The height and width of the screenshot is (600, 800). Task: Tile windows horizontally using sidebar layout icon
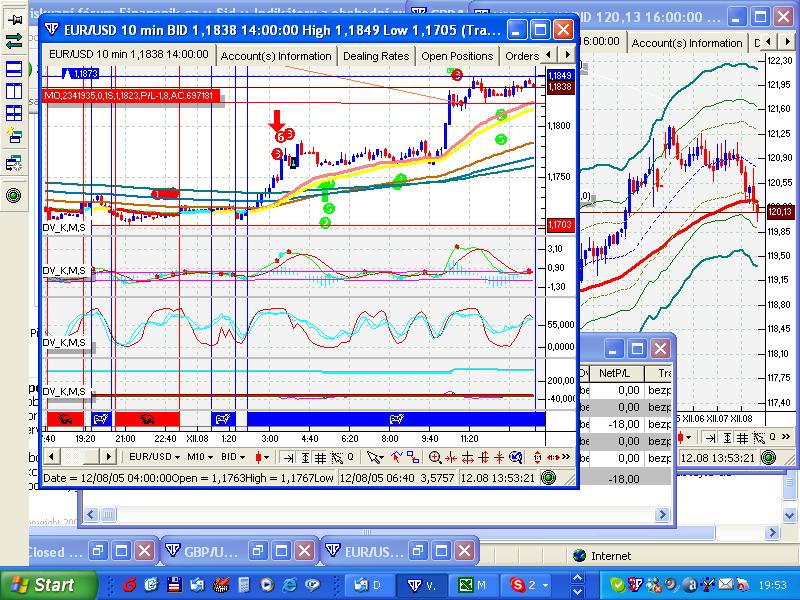pyautogui.click(x=14, y=68)
